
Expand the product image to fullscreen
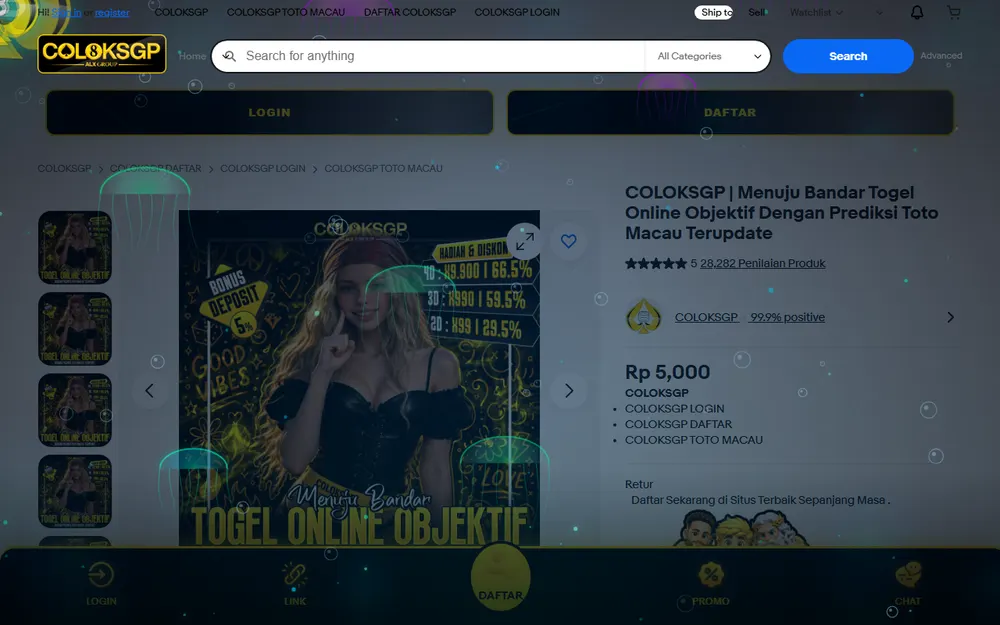coord(524,241)
